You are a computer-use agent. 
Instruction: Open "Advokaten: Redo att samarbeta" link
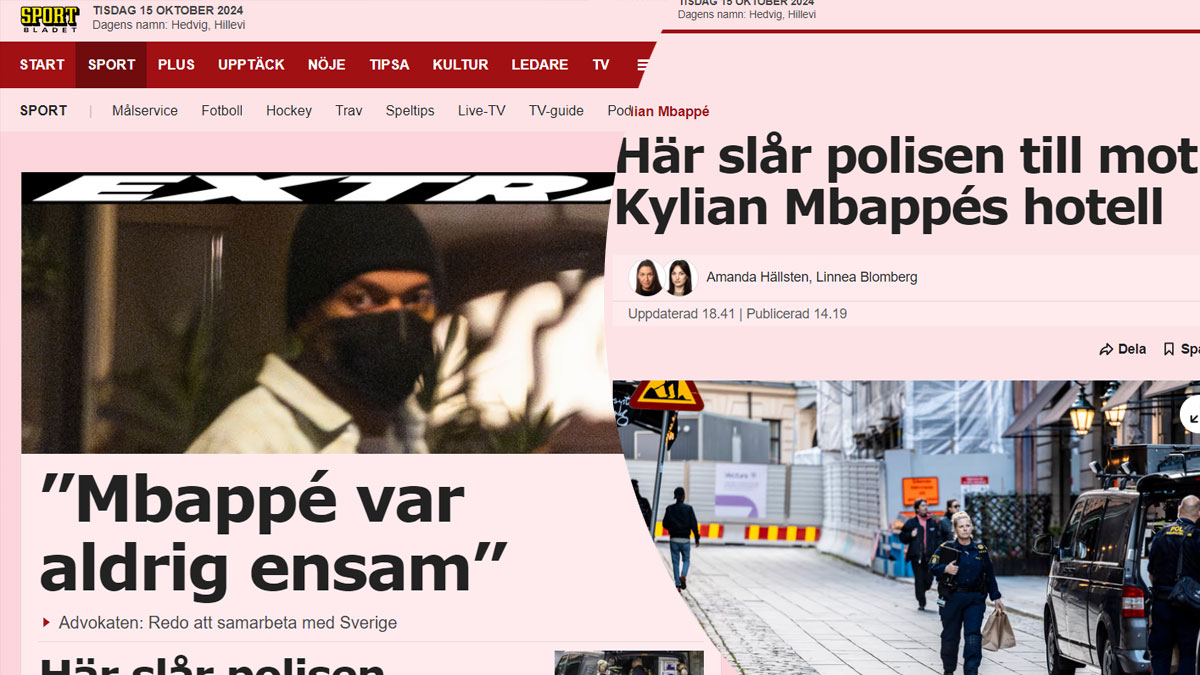228,623
